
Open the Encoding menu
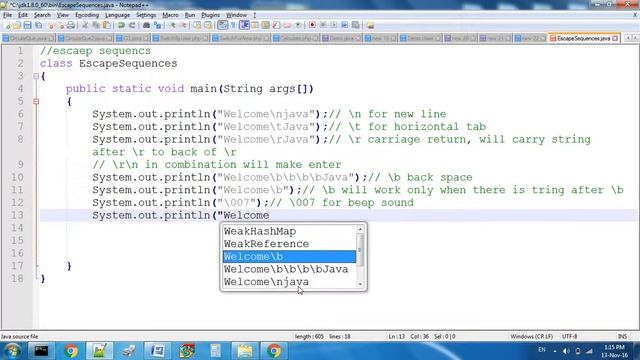click(x=87, y=15)
